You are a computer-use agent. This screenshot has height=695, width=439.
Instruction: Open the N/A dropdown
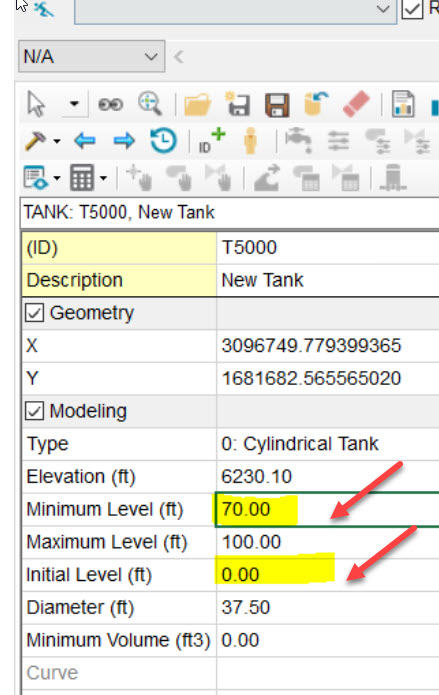point(92,56)
